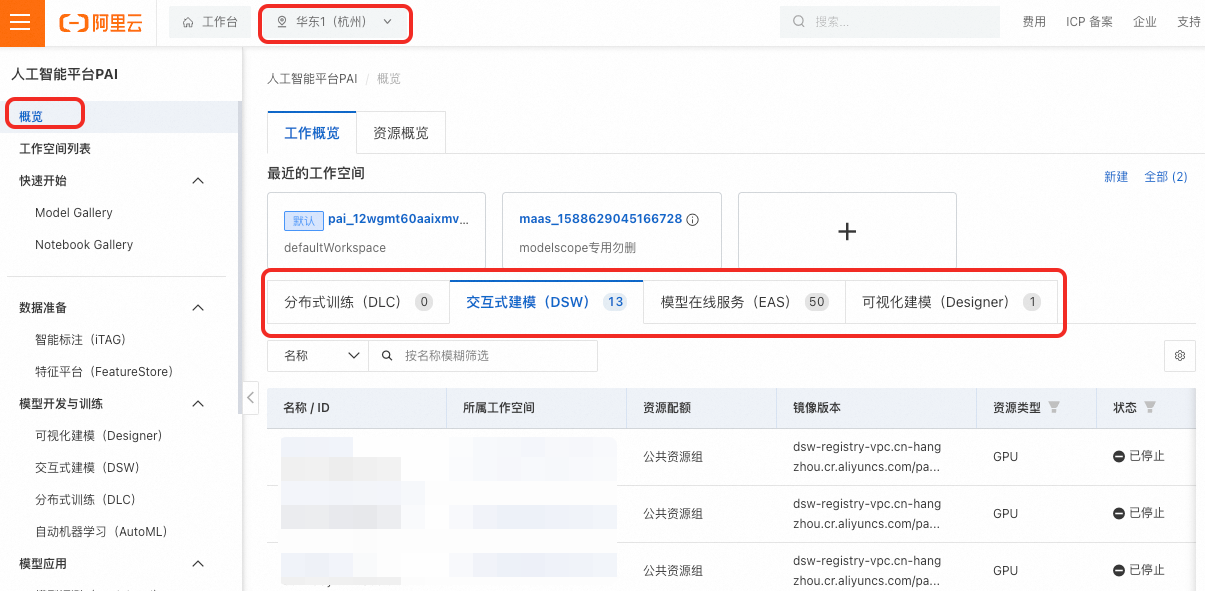Open 可视化建模（Designer）in the sidebar
This screenshot has width=1205, height=591.
(98, 436)
